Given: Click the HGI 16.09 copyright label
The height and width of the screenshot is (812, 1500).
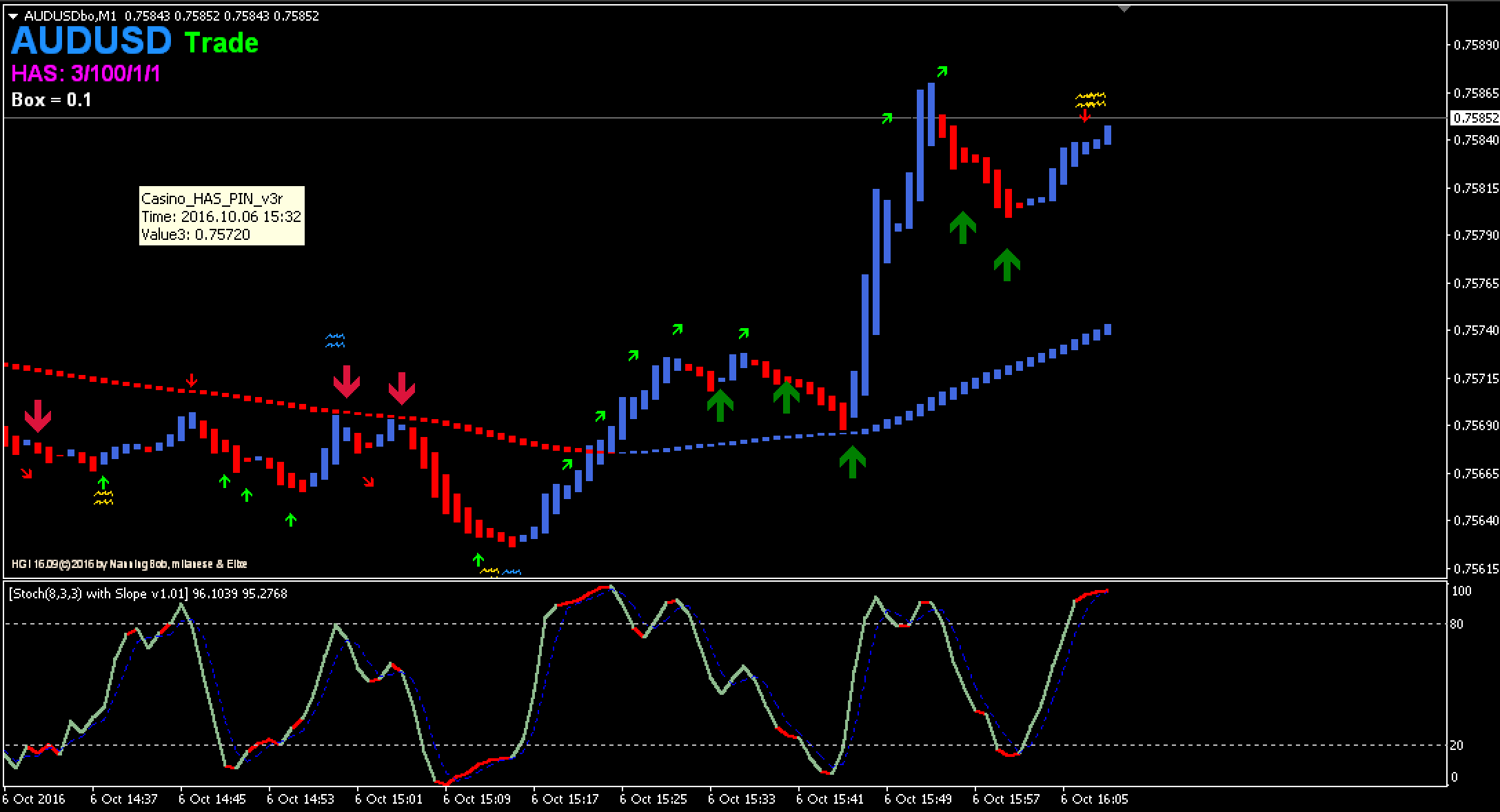Looking at the screenshot, I should tap(130, 564).
